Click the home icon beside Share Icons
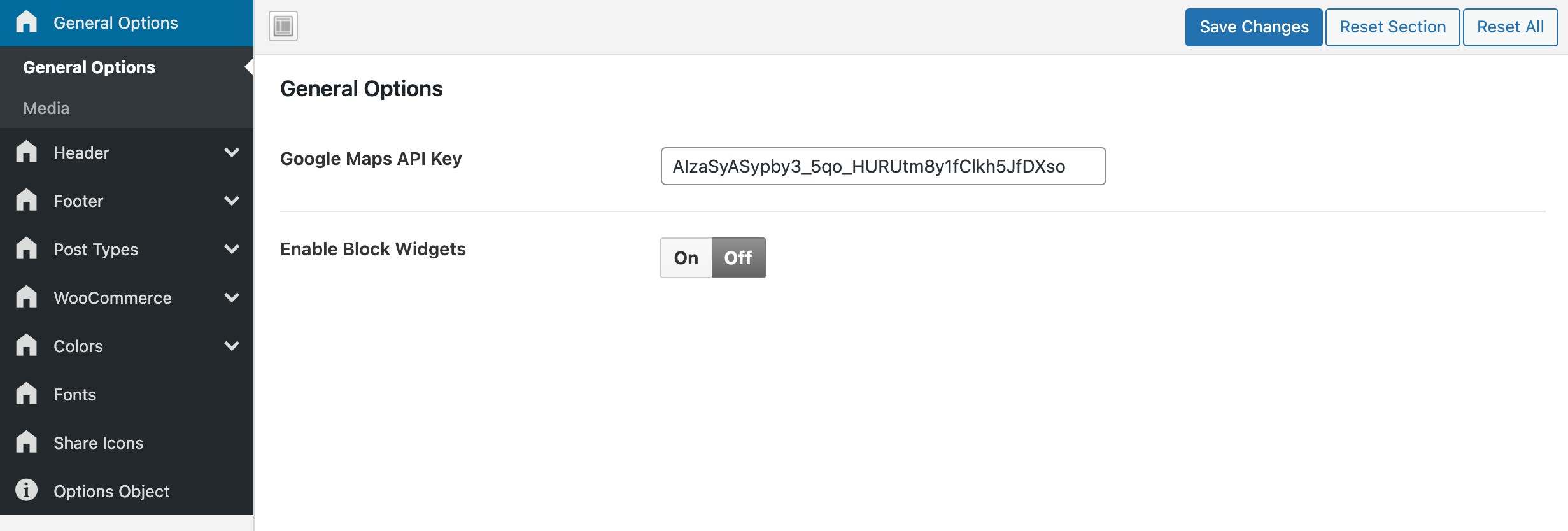This screenshot has width=1568, height=531. 26,442
